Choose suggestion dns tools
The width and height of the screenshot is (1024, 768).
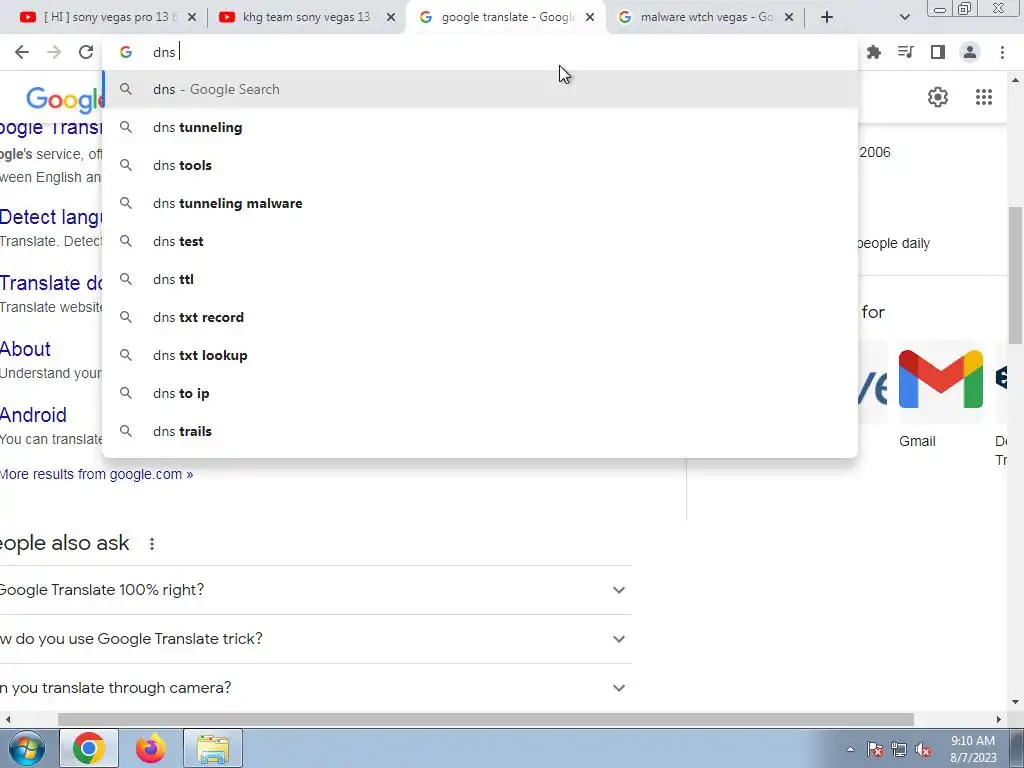click(480, 165)
